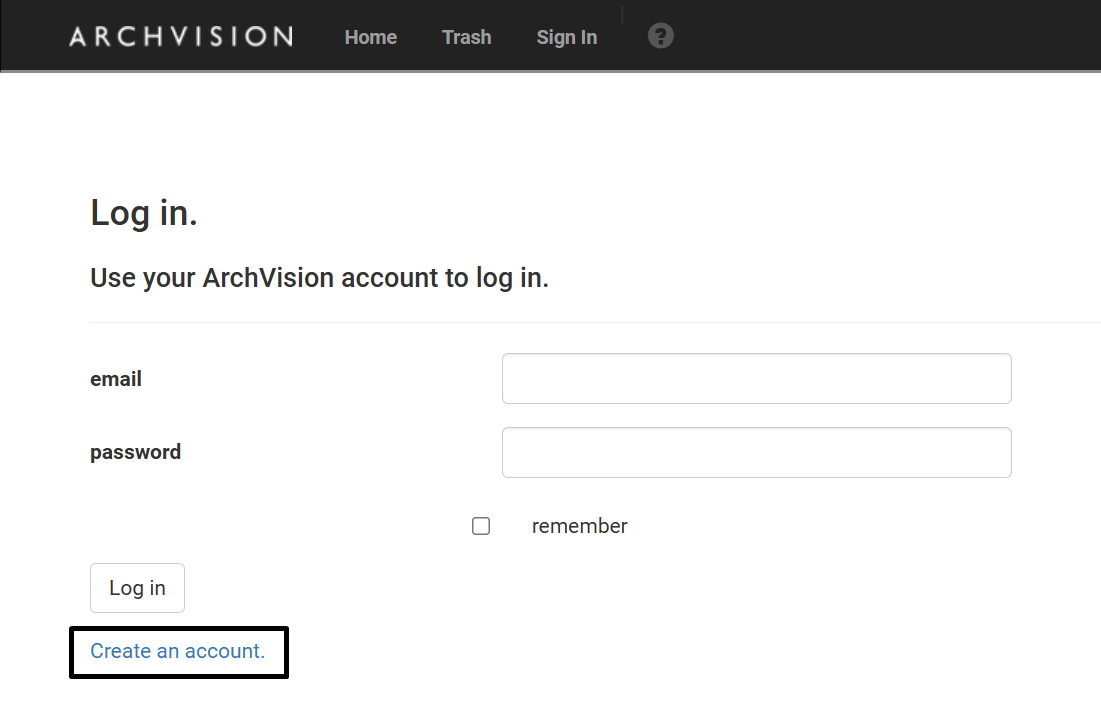1101x713 pixels.
Task: Open the help question mark icon
Action: [x=660, y=36]
